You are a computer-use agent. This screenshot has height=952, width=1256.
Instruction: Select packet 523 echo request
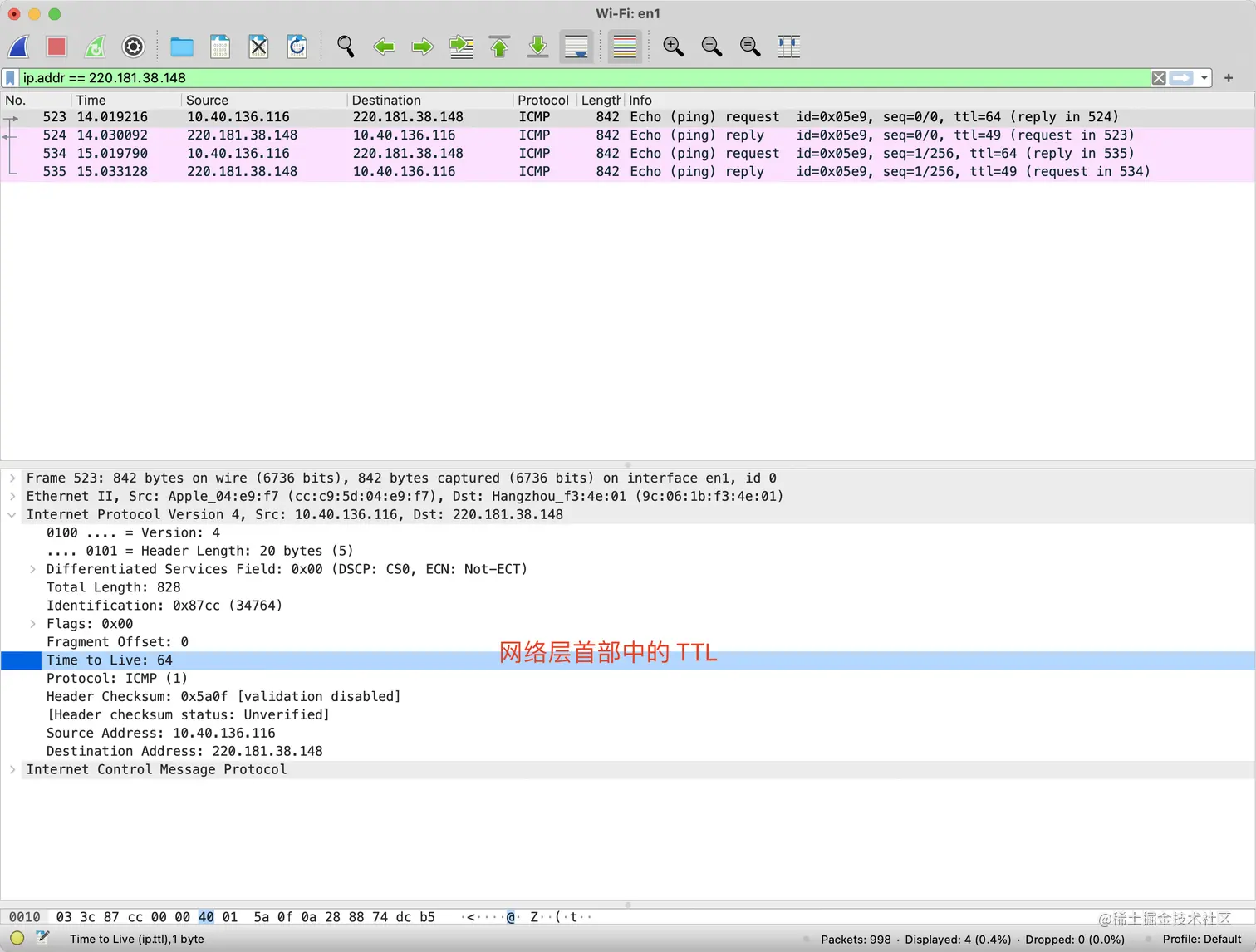click(x=628, y=117)
